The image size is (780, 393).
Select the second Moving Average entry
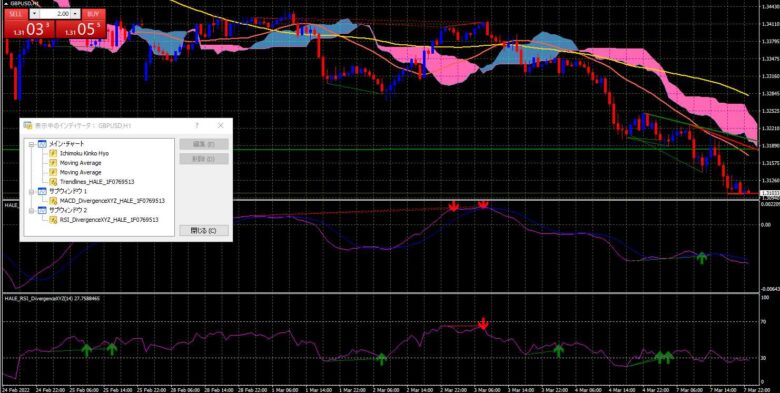[x=80, y=172]
